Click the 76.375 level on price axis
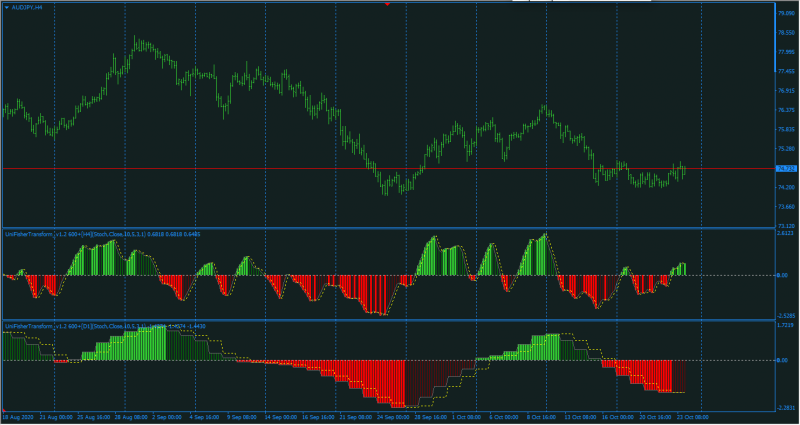The image size is (800, 425). 786,110
